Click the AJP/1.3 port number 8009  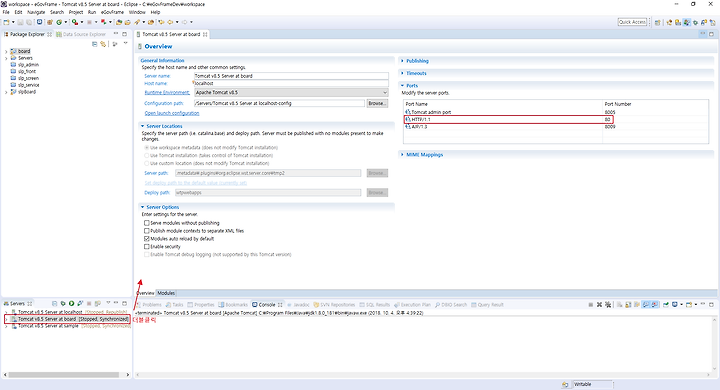coord(610,127)
